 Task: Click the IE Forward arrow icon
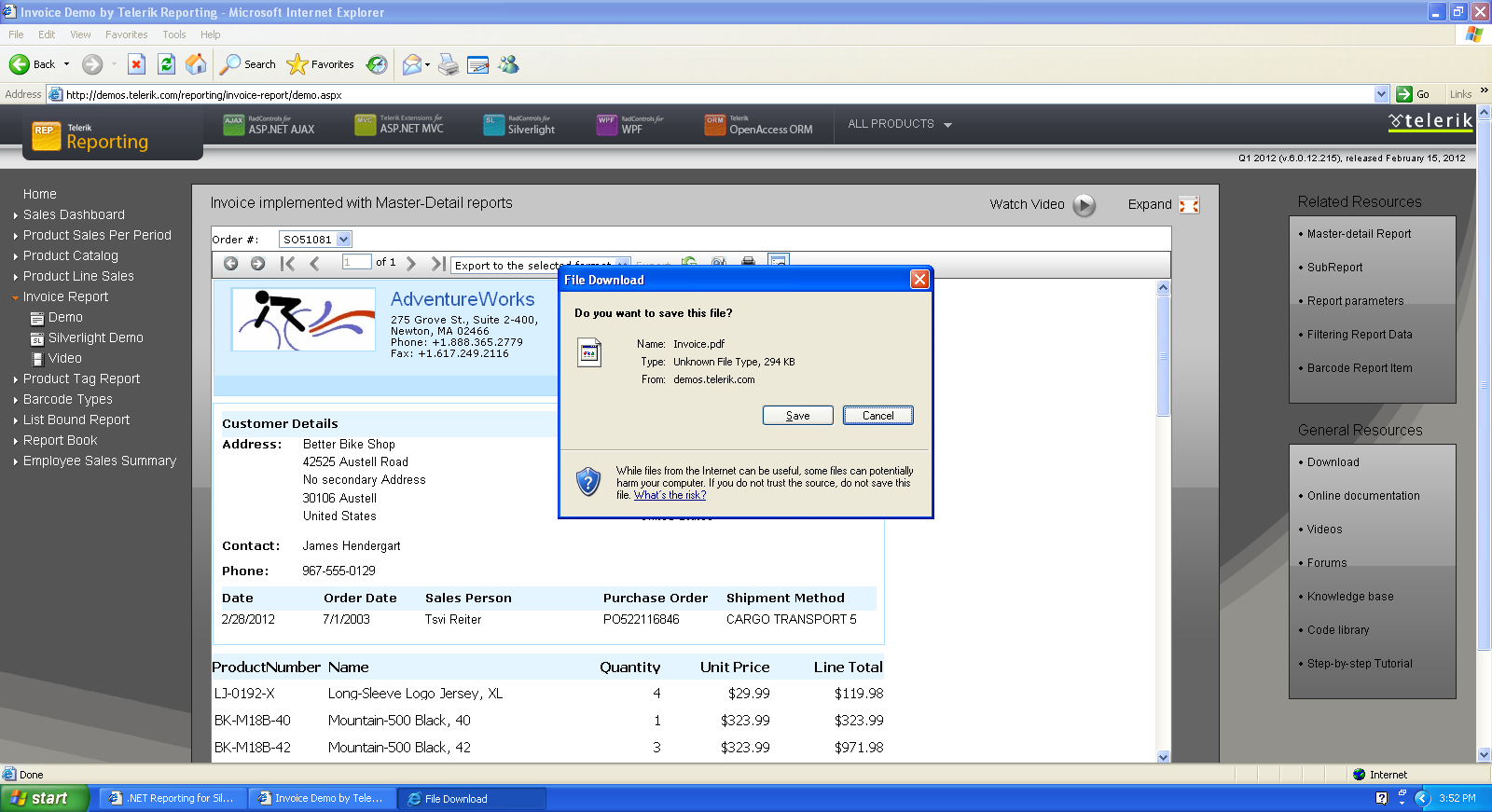click(91, 64)
